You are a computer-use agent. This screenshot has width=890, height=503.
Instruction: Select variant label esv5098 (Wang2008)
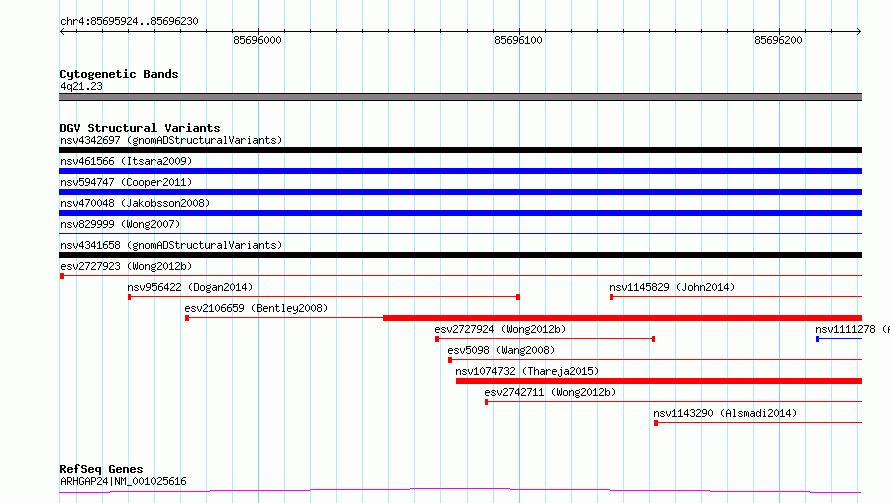[x=501, y=350]
